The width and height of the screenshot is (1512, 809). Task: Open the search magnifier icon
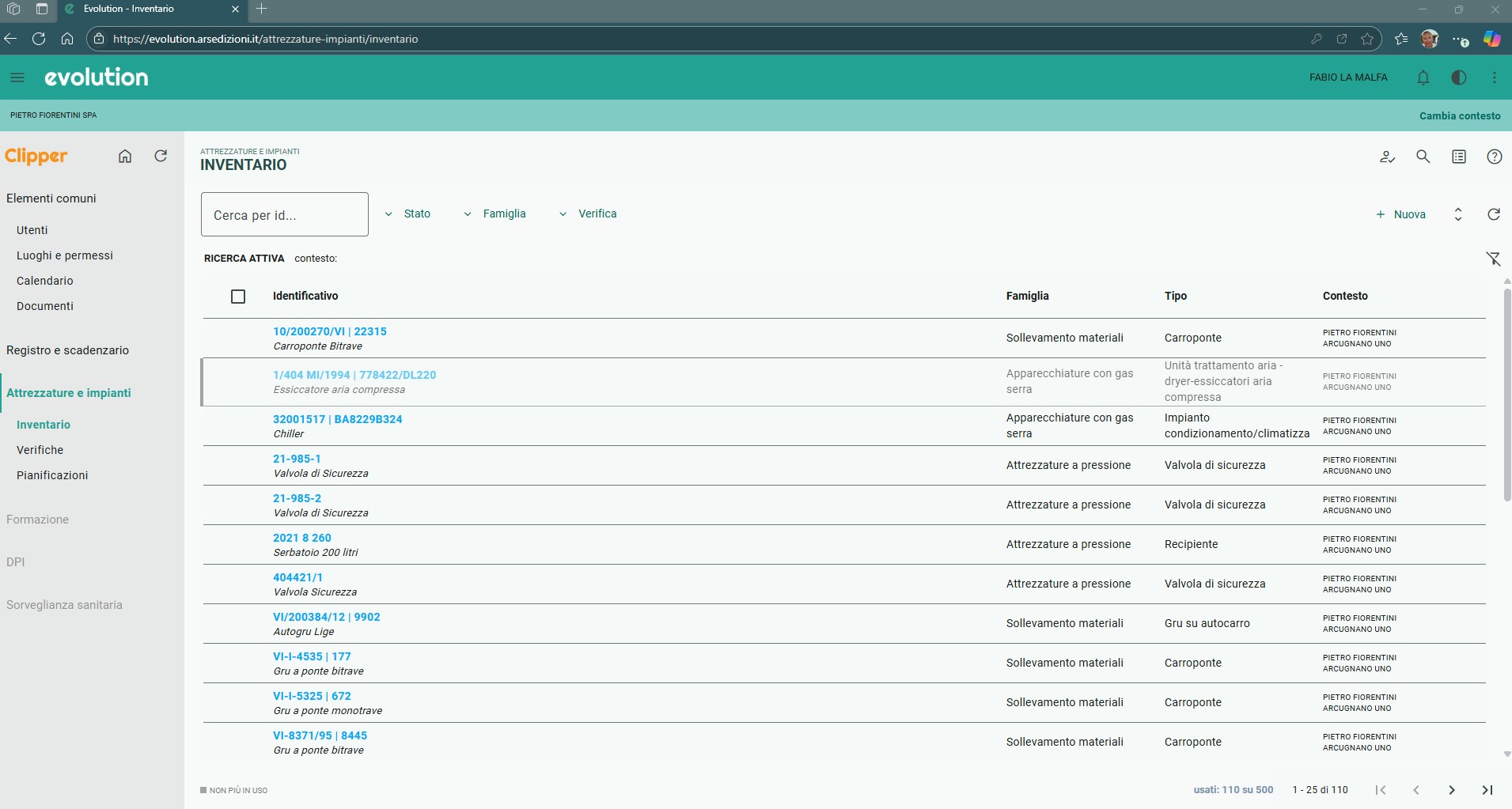pos(1423,157)
